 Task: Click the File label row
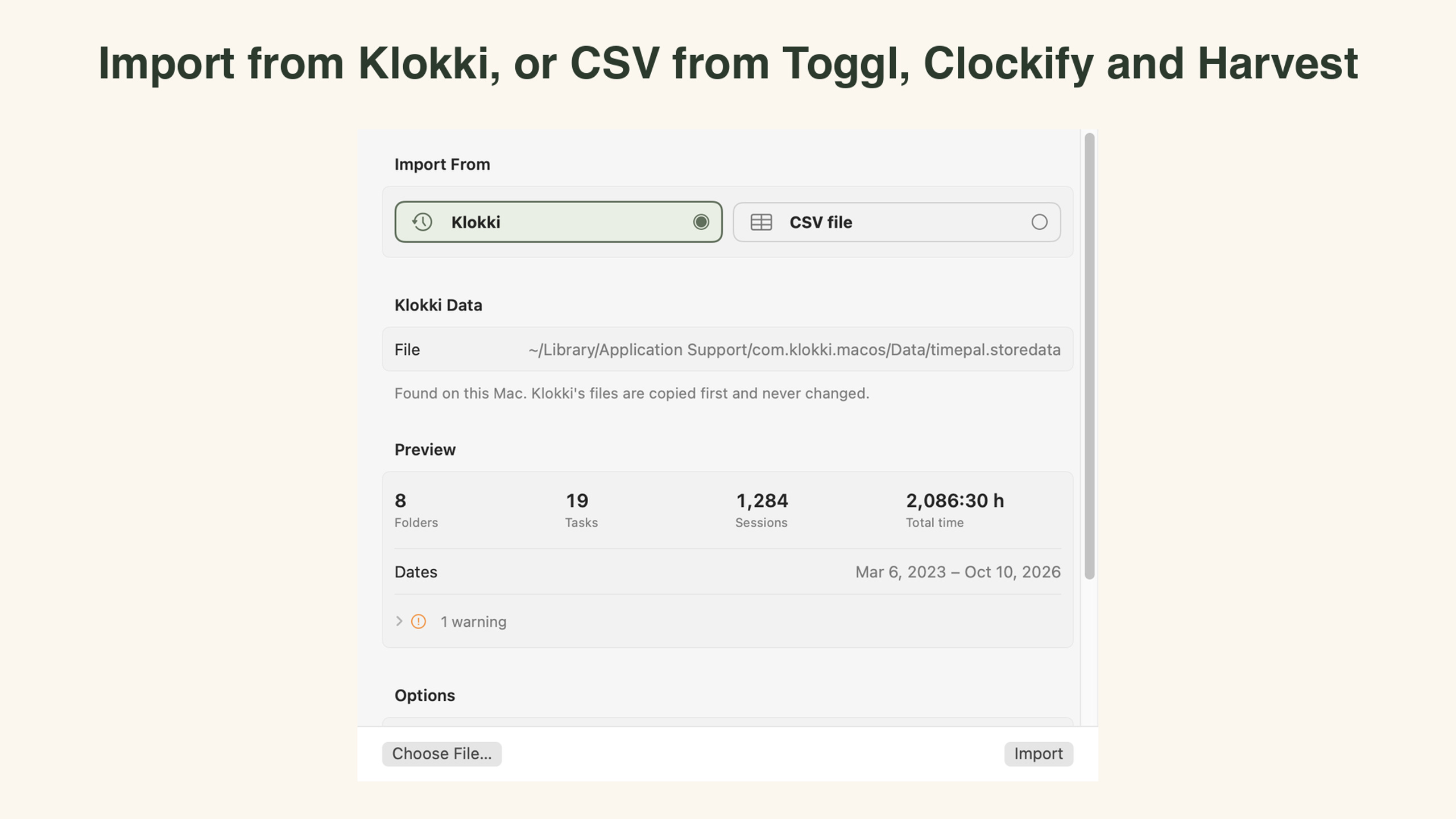coord(727,349)
